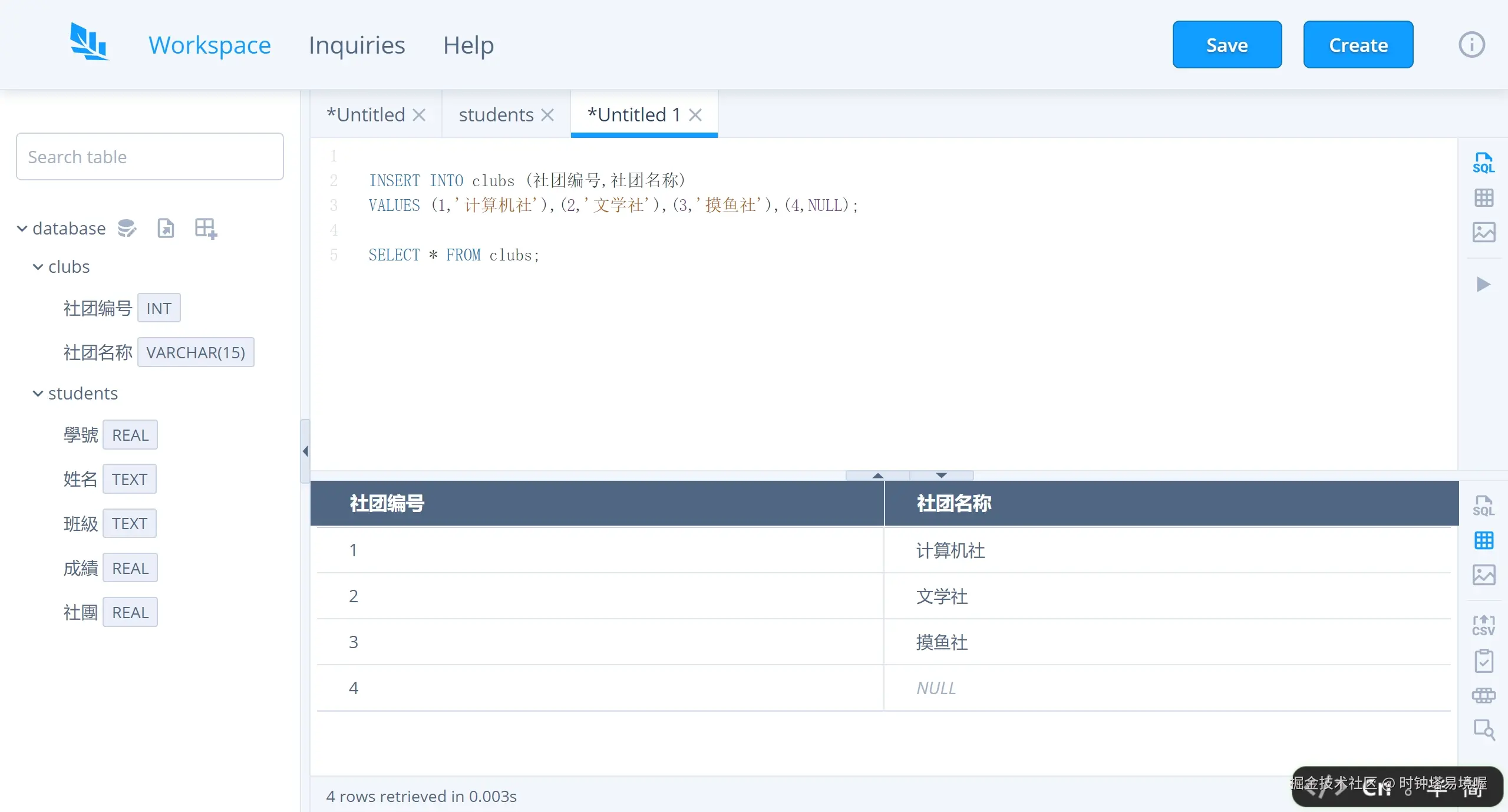Collapse the students table tree
This screenshot has width=1508, height=812.
pyautogui.click(x=38, y=394)
